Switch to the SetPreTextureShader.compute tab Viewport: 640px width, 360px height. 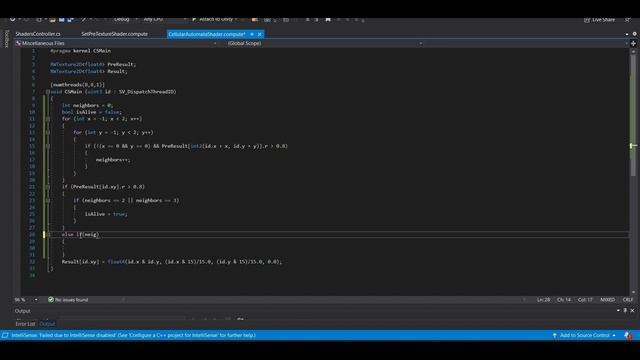(x=115, y=34)
